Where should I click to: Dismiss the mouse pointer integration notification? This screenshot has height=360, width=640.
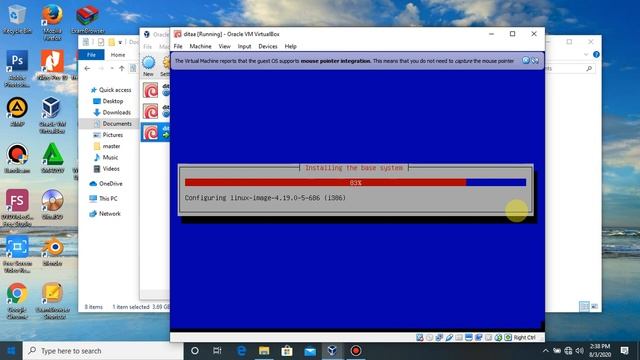click(526, 60)
